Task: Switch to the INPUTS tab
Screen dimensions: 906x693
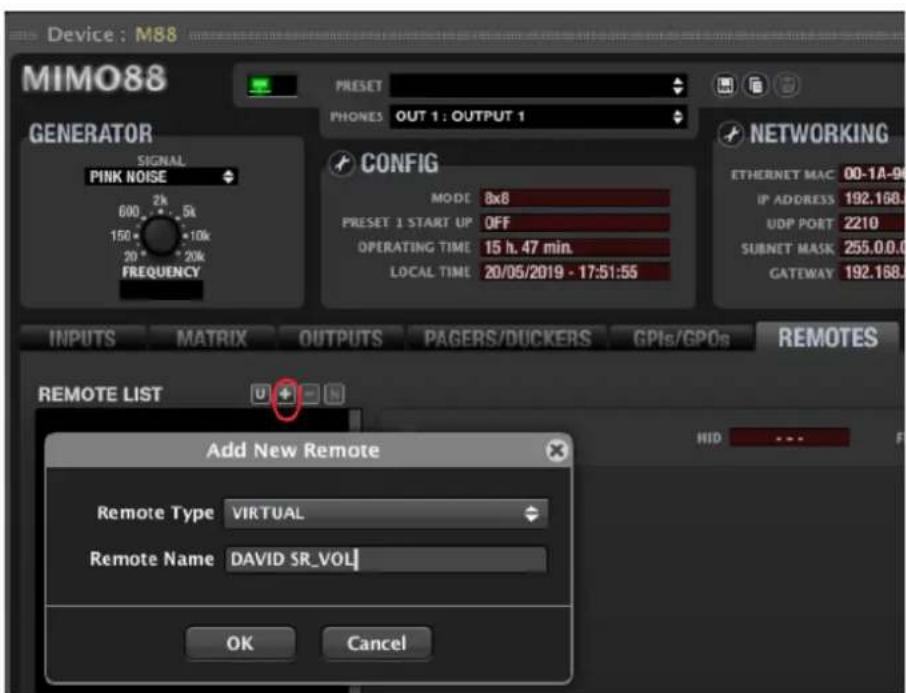Action: point(83,339)
